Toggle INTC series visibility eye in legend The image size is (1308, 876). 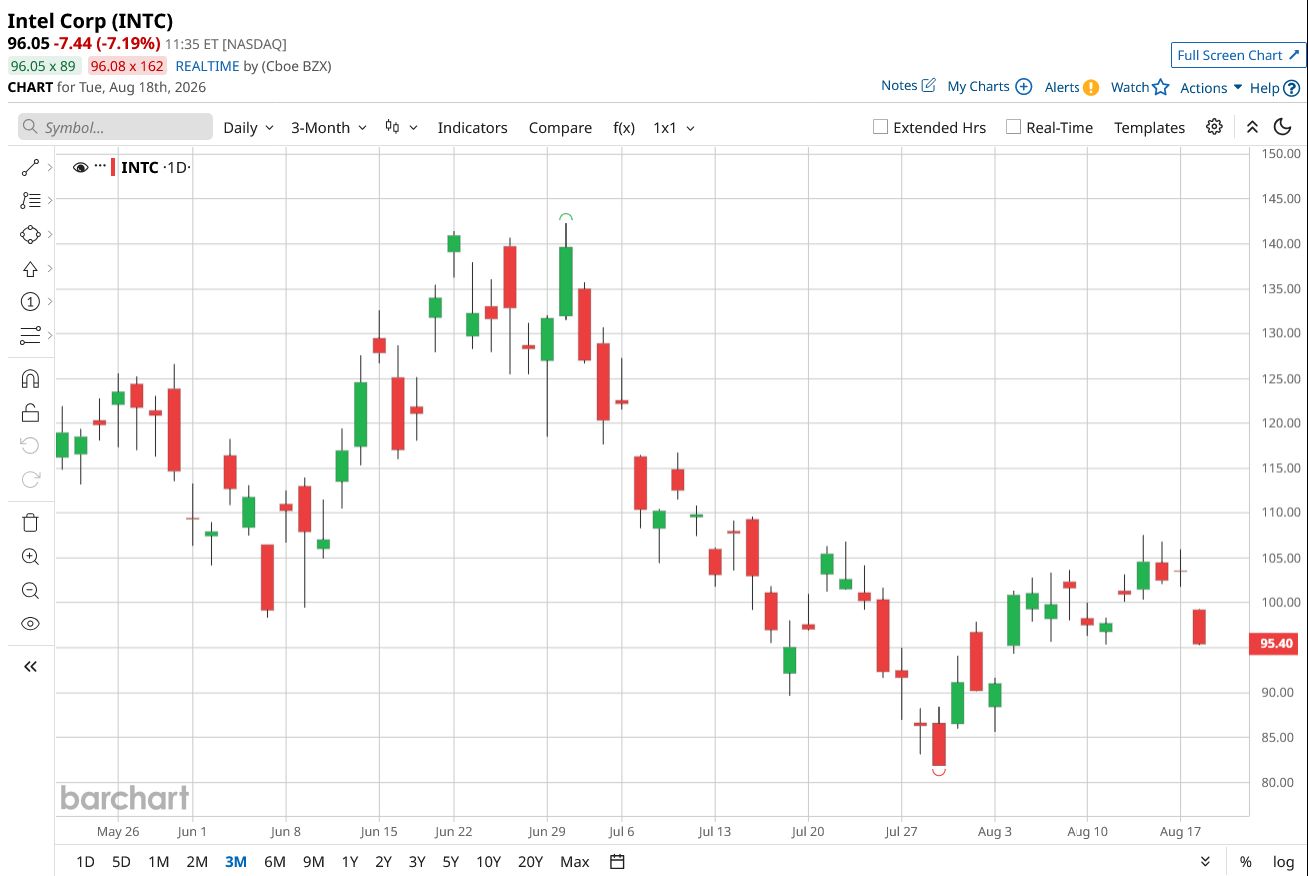coord(81,167)
